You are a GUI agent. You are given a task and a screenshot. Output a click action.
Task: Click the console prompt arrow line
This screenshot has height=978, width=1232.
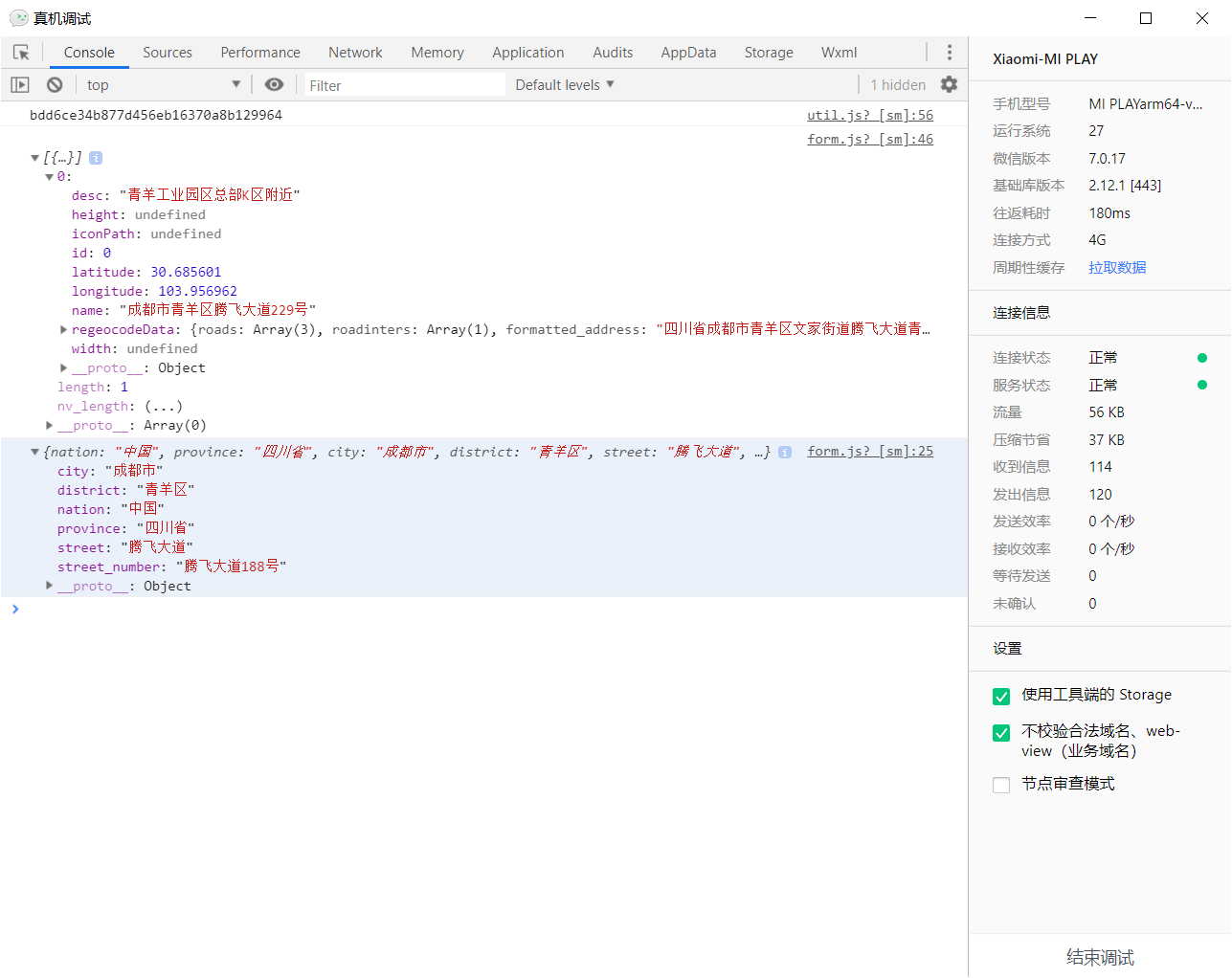[x=483, y=610]
